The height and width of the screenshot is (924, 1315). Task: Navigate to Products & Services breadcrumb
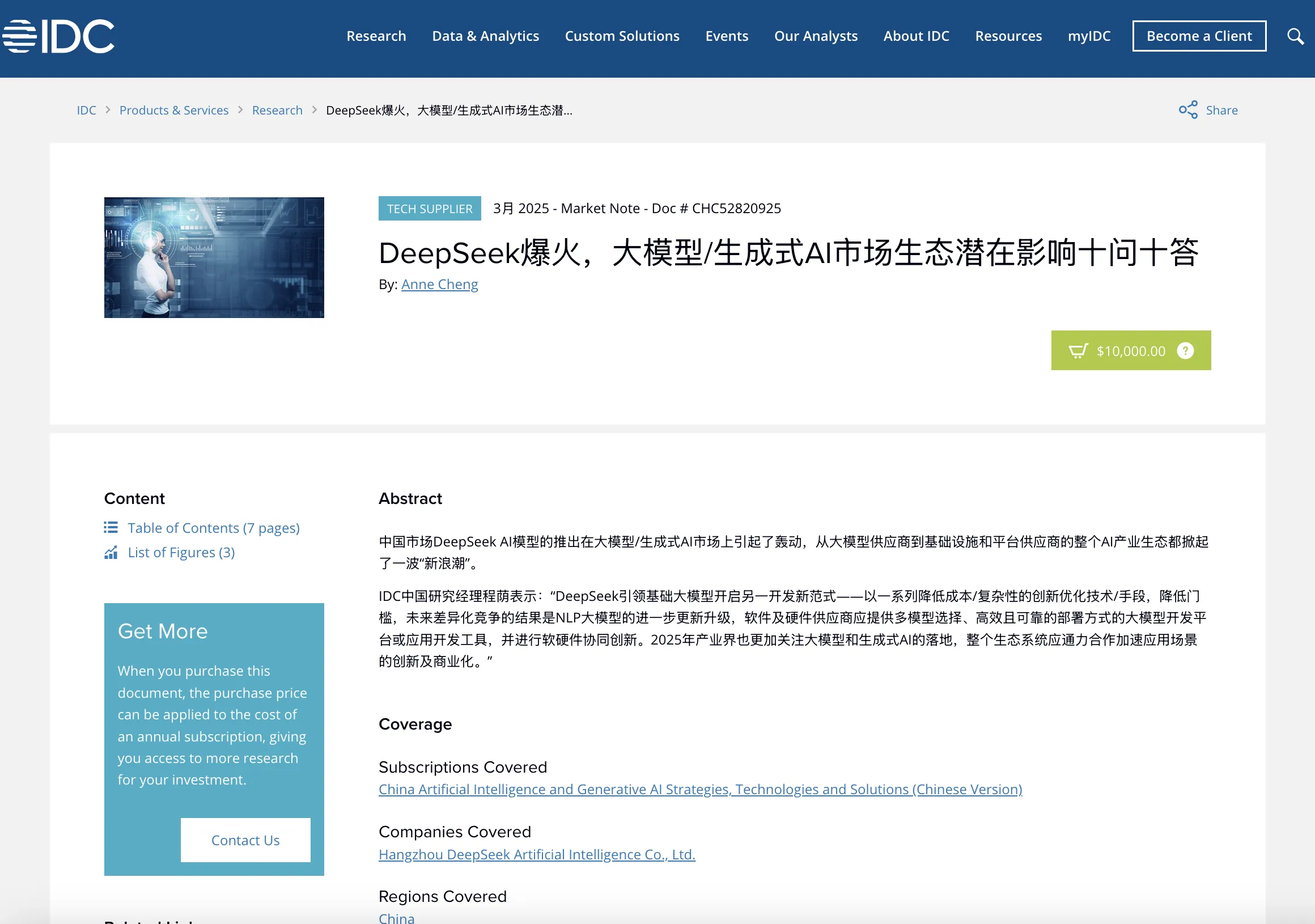173,109
